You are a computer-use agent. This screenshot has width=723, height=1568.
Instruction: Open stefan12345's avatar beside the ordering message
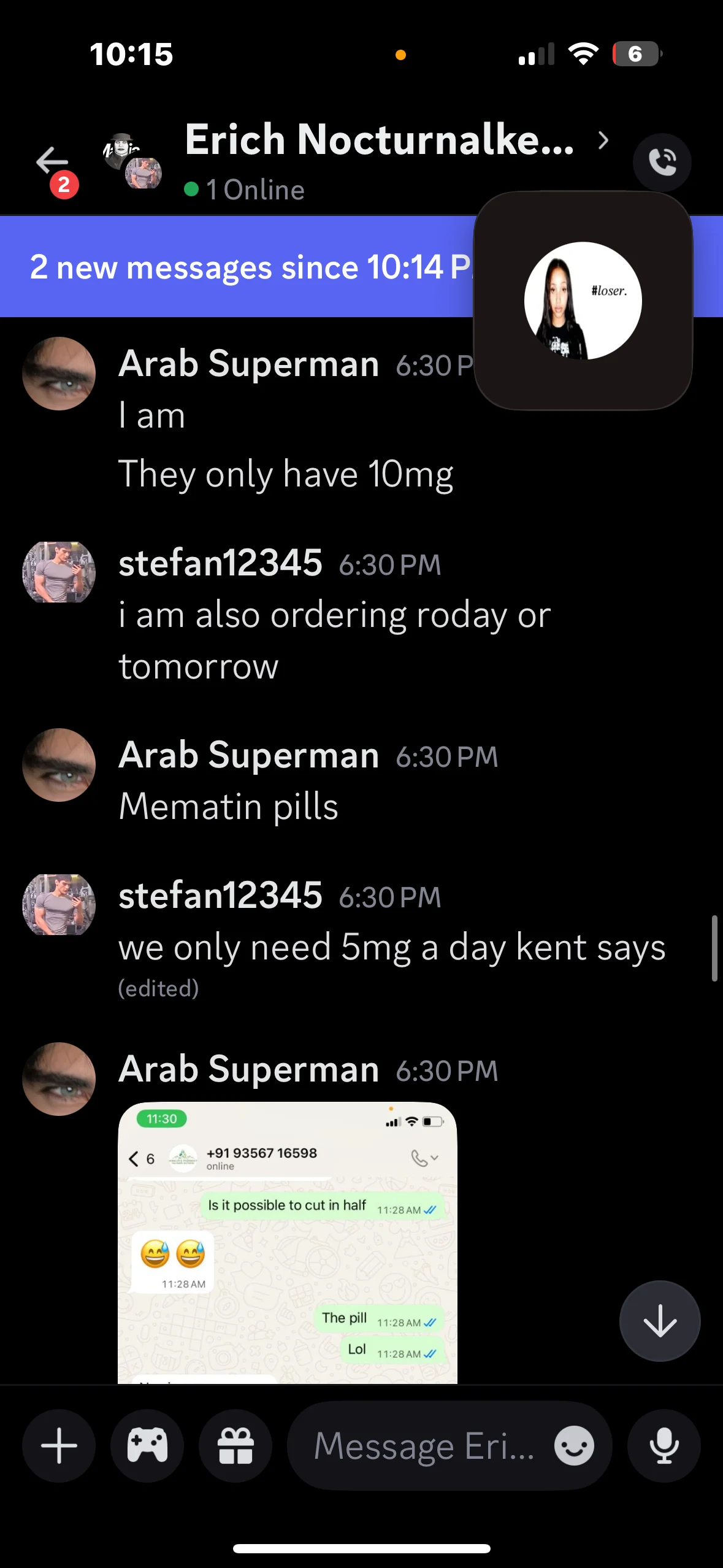[x=59, y=572]
